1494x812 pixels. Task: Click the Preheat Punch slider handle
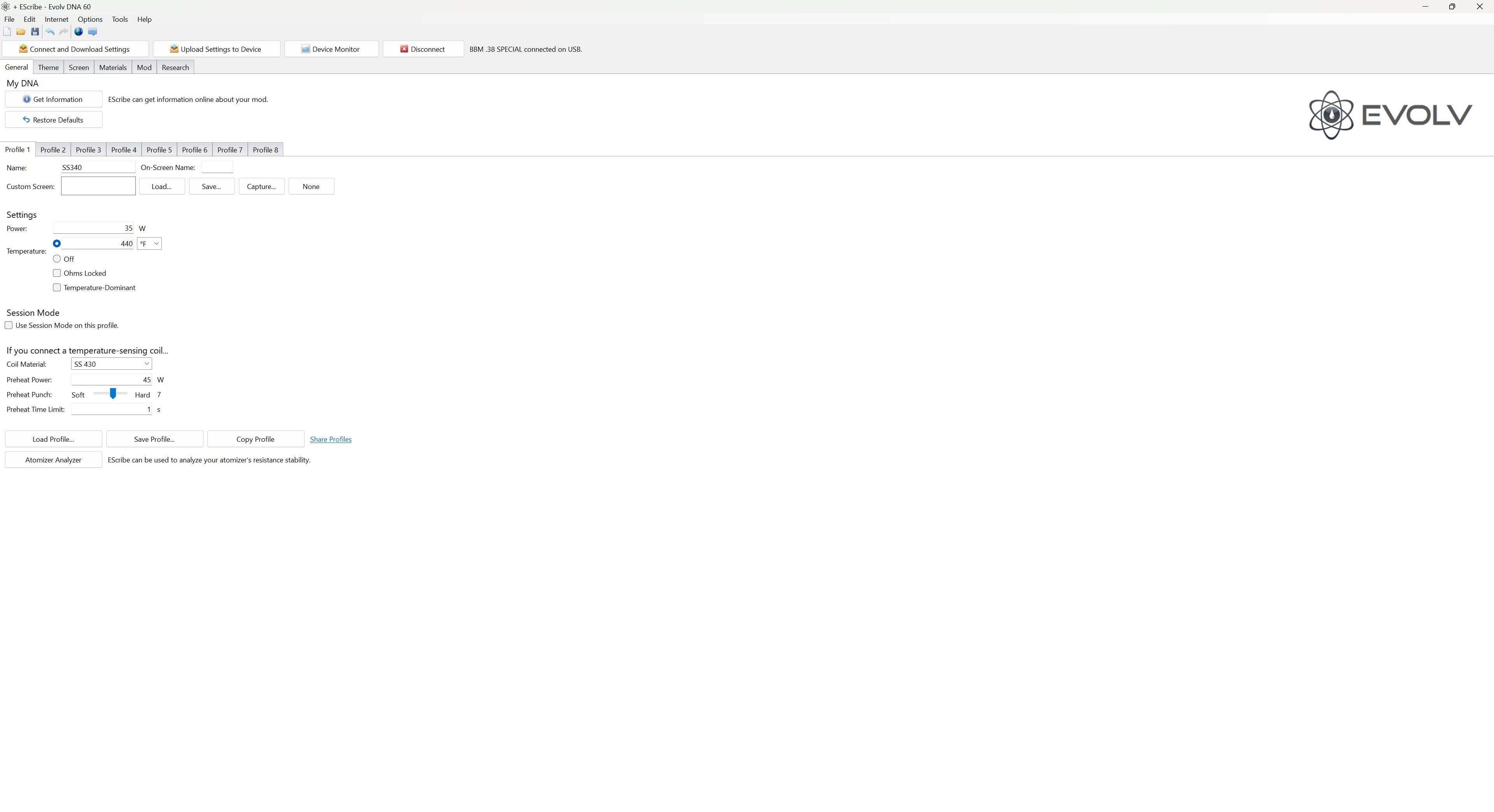pyautogui.click(x=113, y=394)
